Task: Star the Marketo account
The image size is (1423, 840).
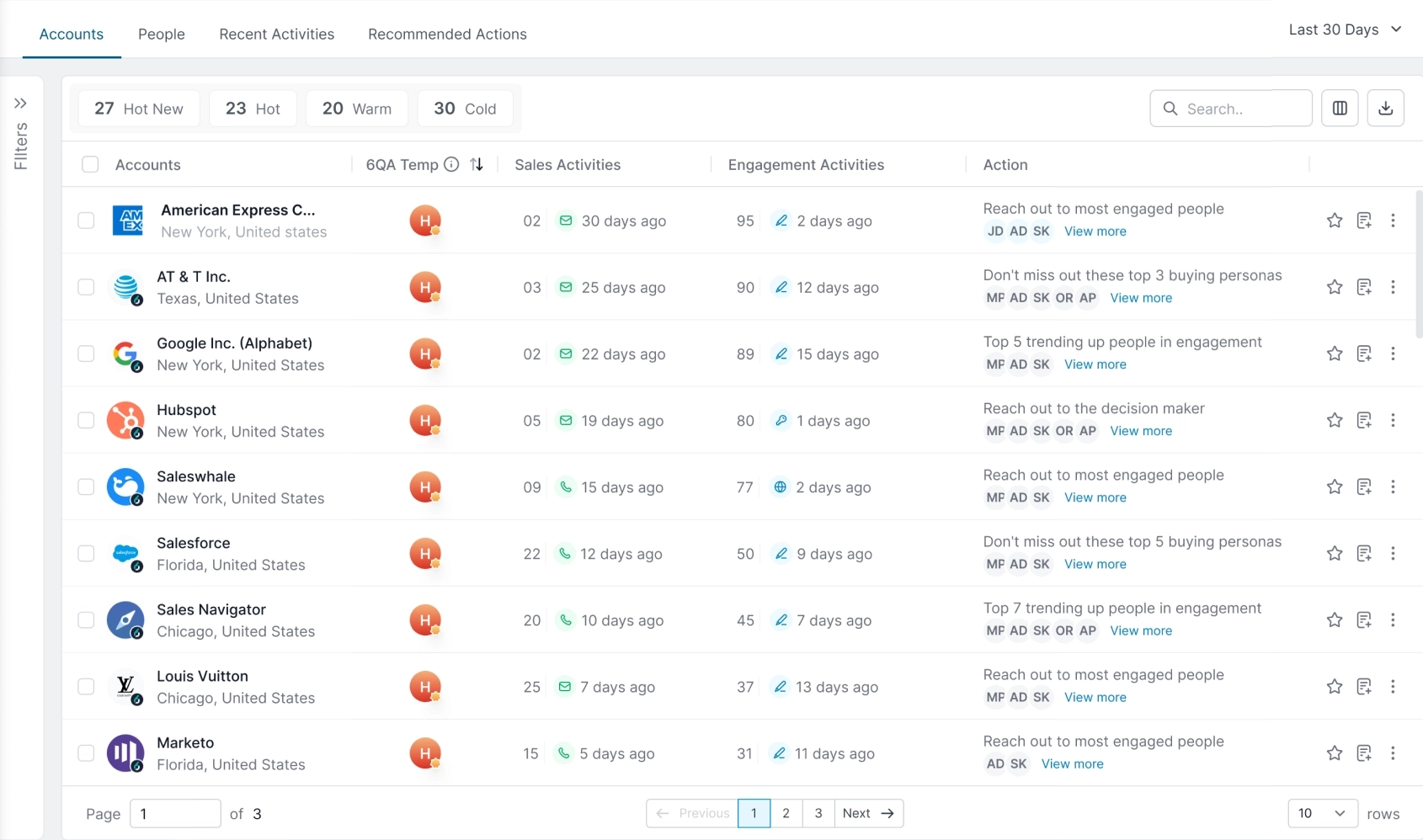Action: (1335, 752)
